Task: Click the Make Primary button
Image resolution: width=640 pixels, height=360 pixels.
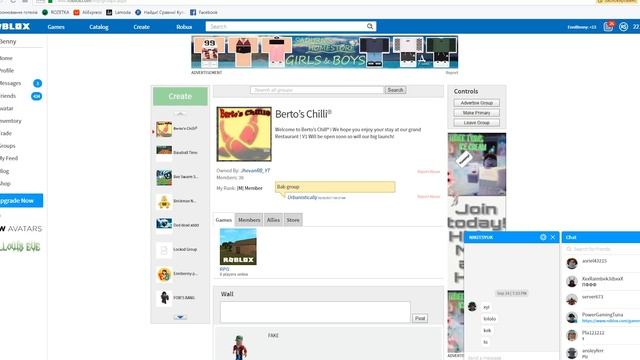Action: [x=476, y=113]
